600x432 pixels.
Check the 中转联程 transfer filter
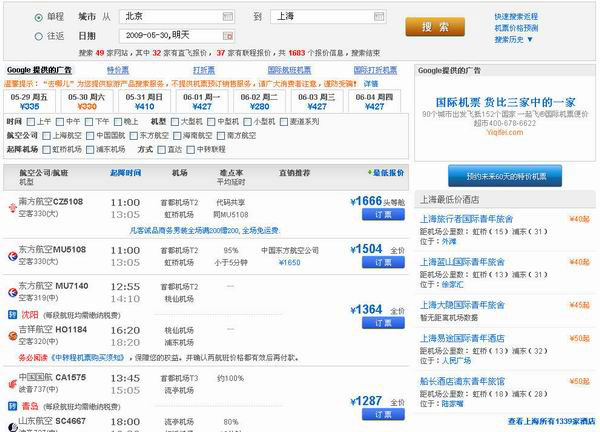(191, 150)
